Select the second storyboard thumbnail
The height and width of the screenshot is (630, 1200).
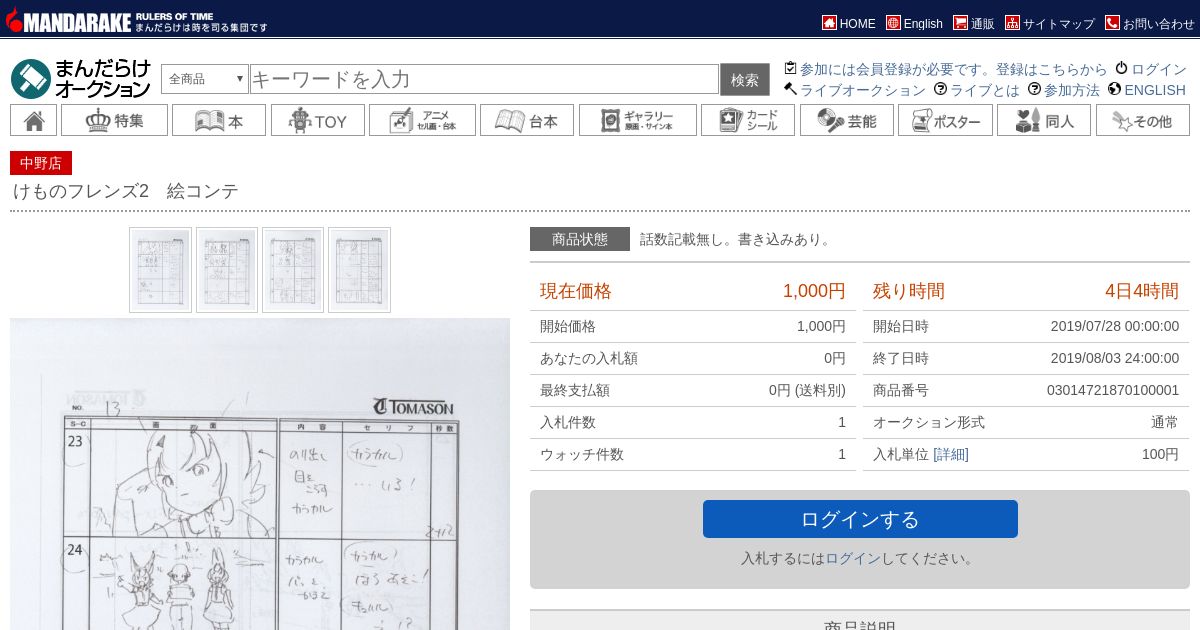click(227, 270)
